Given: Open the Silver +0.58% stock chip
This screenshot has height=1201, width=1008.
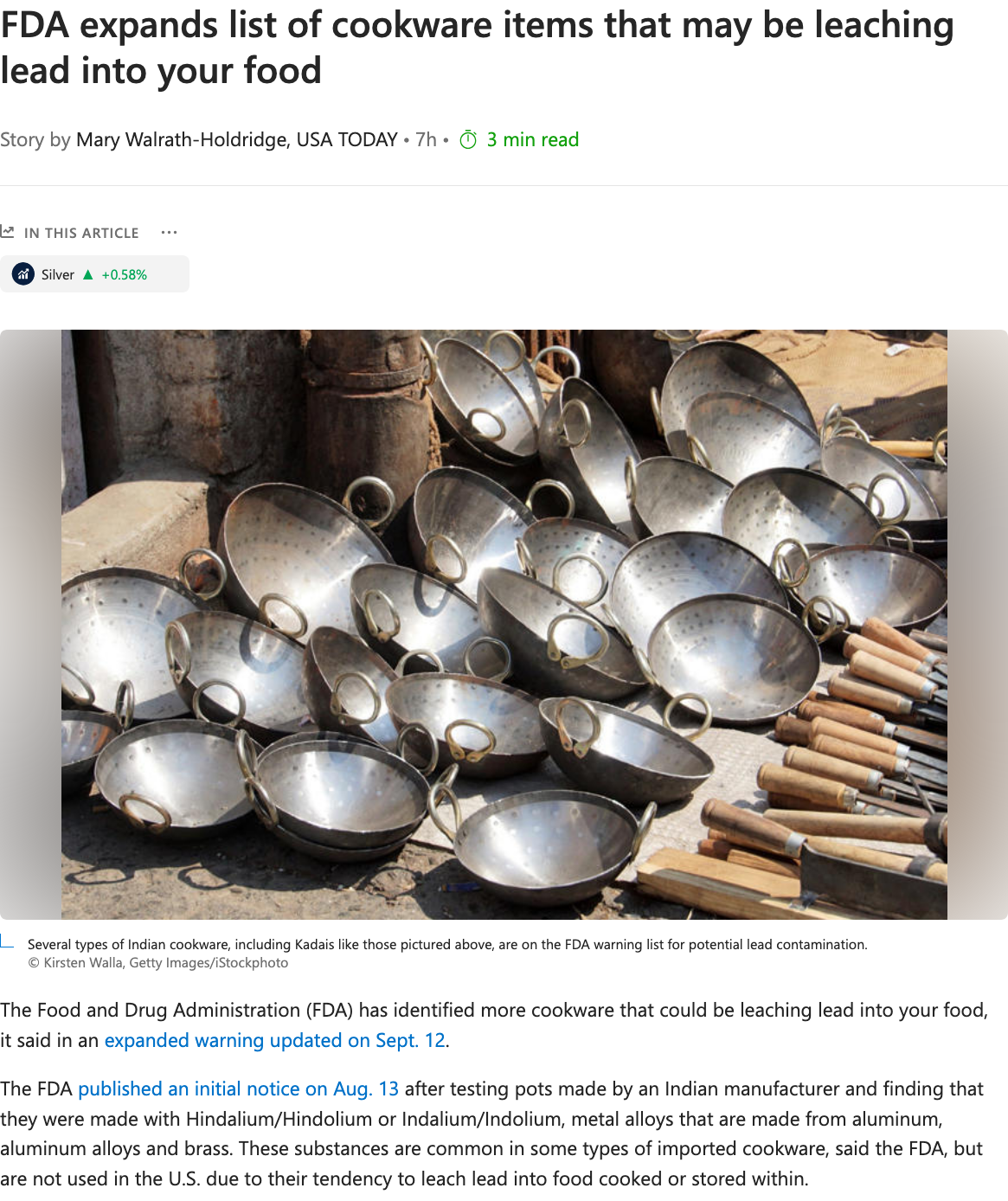Looking at the screenshot, I should coord(94,274).
